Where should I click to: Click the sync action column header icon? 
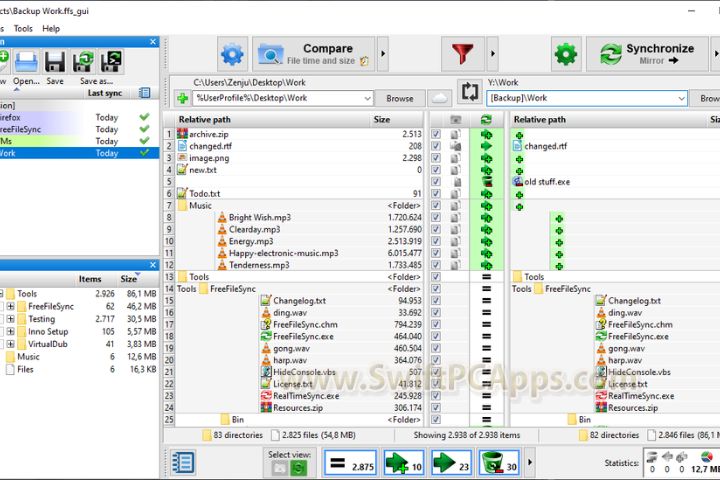486,120
